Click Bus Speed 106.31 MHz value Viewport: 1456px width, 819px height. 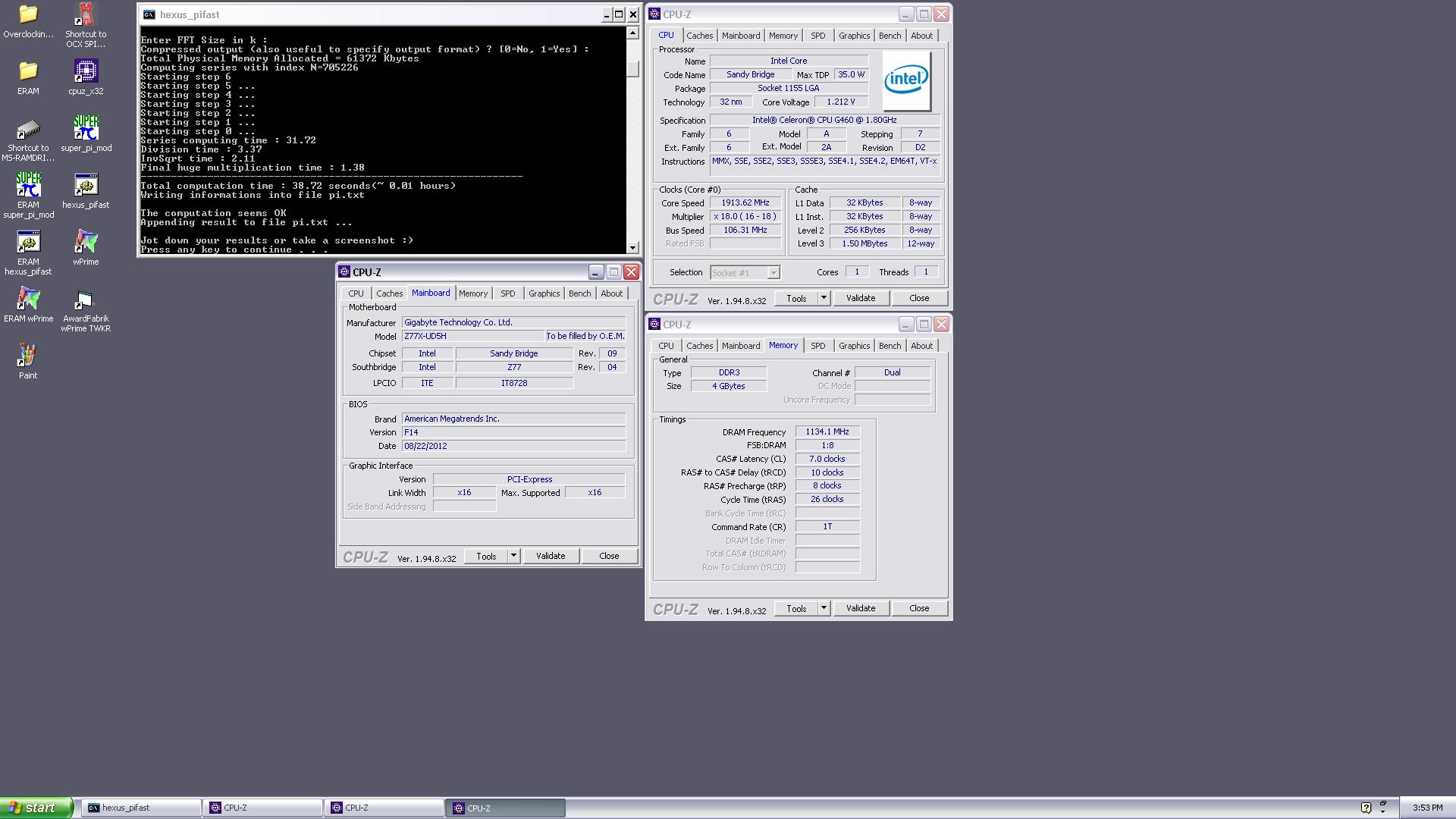point(745,231)
